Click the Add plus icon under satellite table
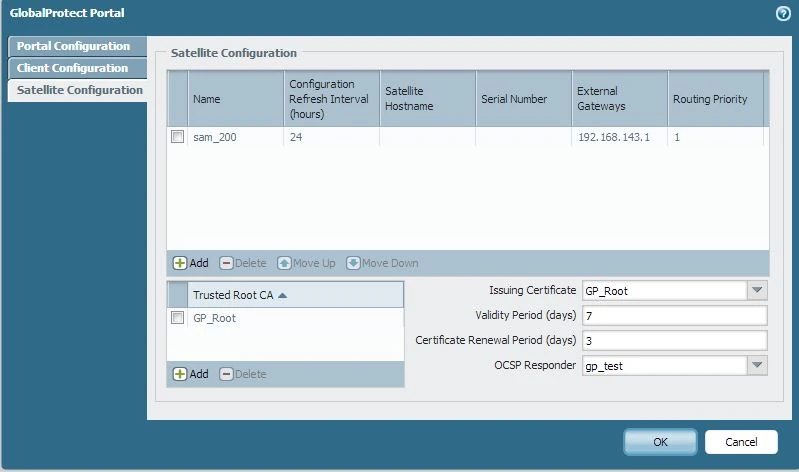This screenshot has width=799, height=472. (179, 263)
